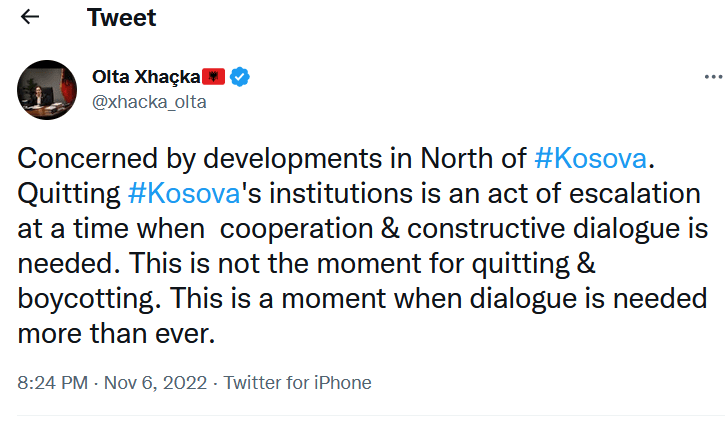Click the back arrow icon
The width and height of the screenshot is (726, 441).
30,18
